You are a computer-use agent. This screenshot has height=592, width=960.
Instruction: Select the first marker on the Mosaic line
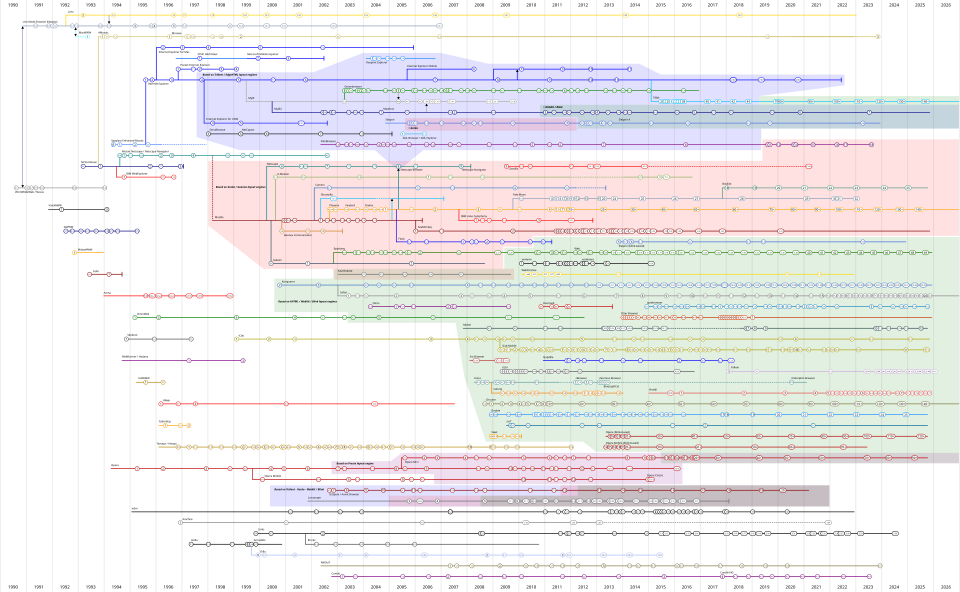click(103, 37)
